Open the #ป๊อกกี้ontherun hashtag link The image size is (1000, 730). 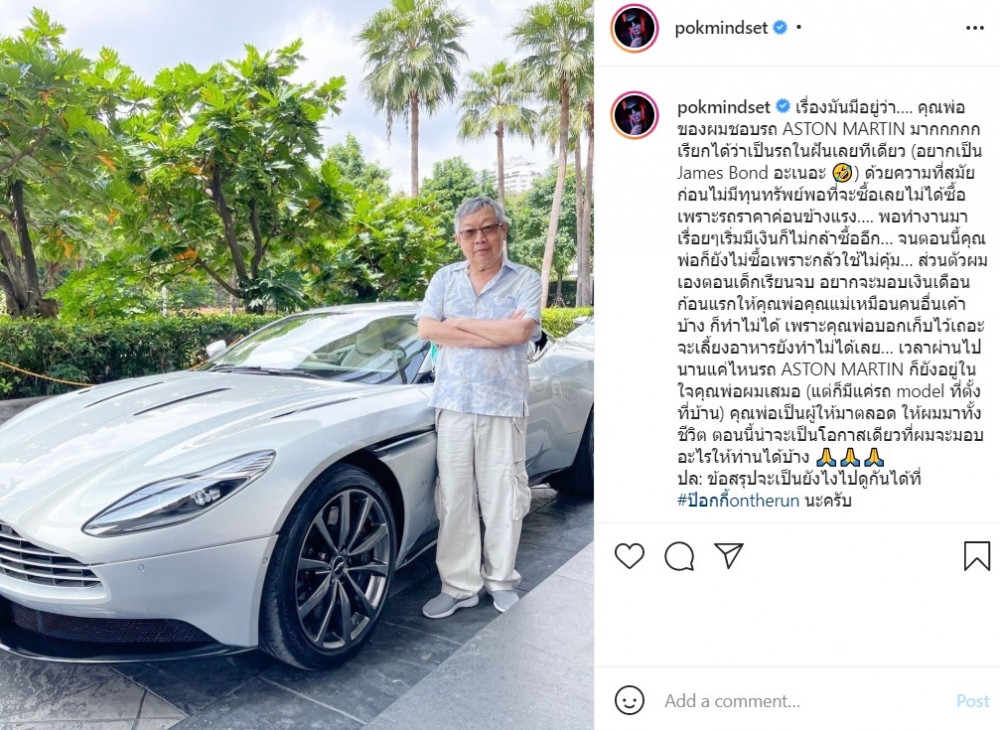tap(738, 500)
